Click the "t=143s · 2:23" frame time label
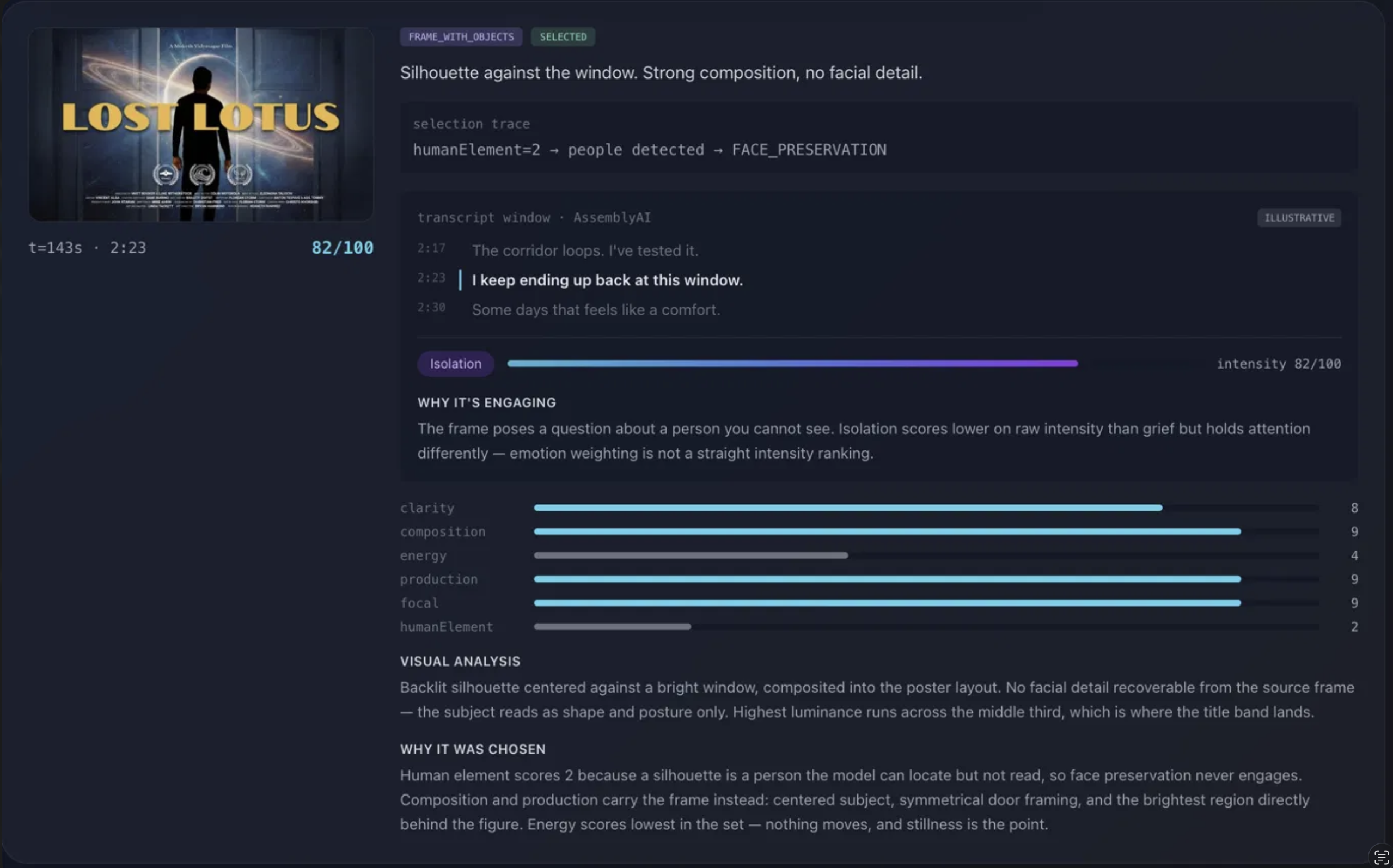1393x868 pixels. point(87,247)
